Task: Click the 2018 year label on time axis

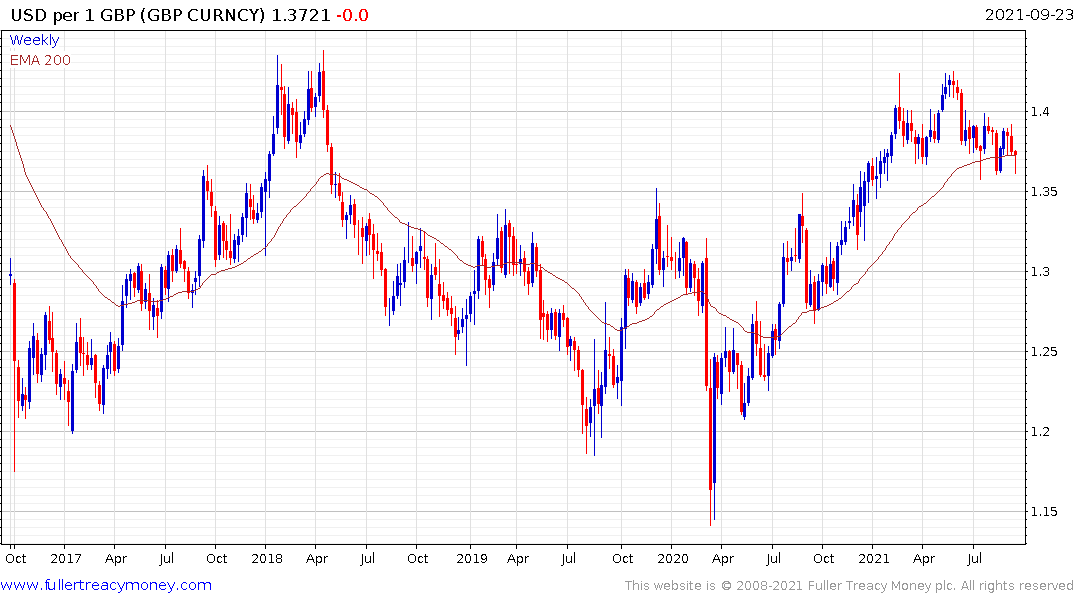Action: coord(267,559)
